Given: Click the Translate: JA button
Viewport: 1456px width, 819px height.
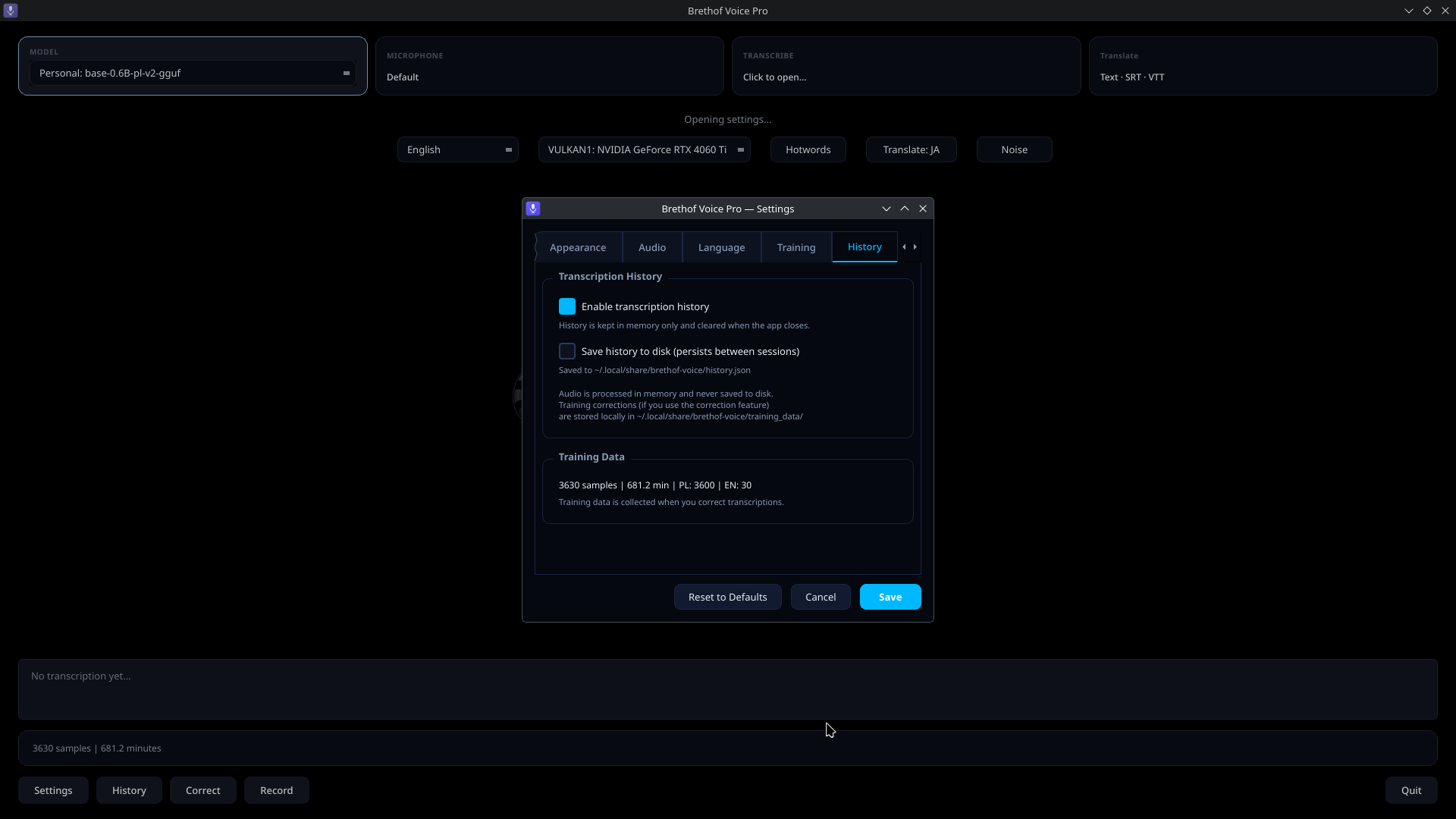Looking at the screenshot, I should 912,149.
